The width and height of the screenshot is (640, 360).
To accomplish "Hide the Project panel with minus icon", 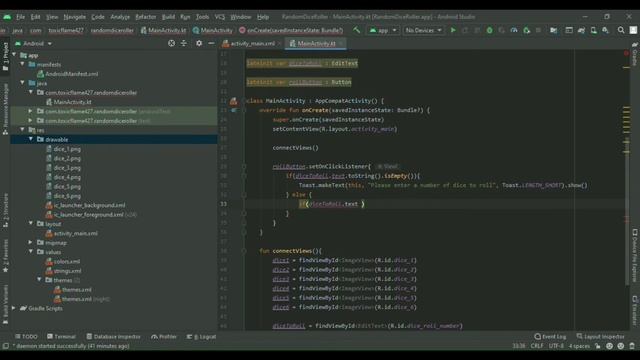I will pos(211,43).
